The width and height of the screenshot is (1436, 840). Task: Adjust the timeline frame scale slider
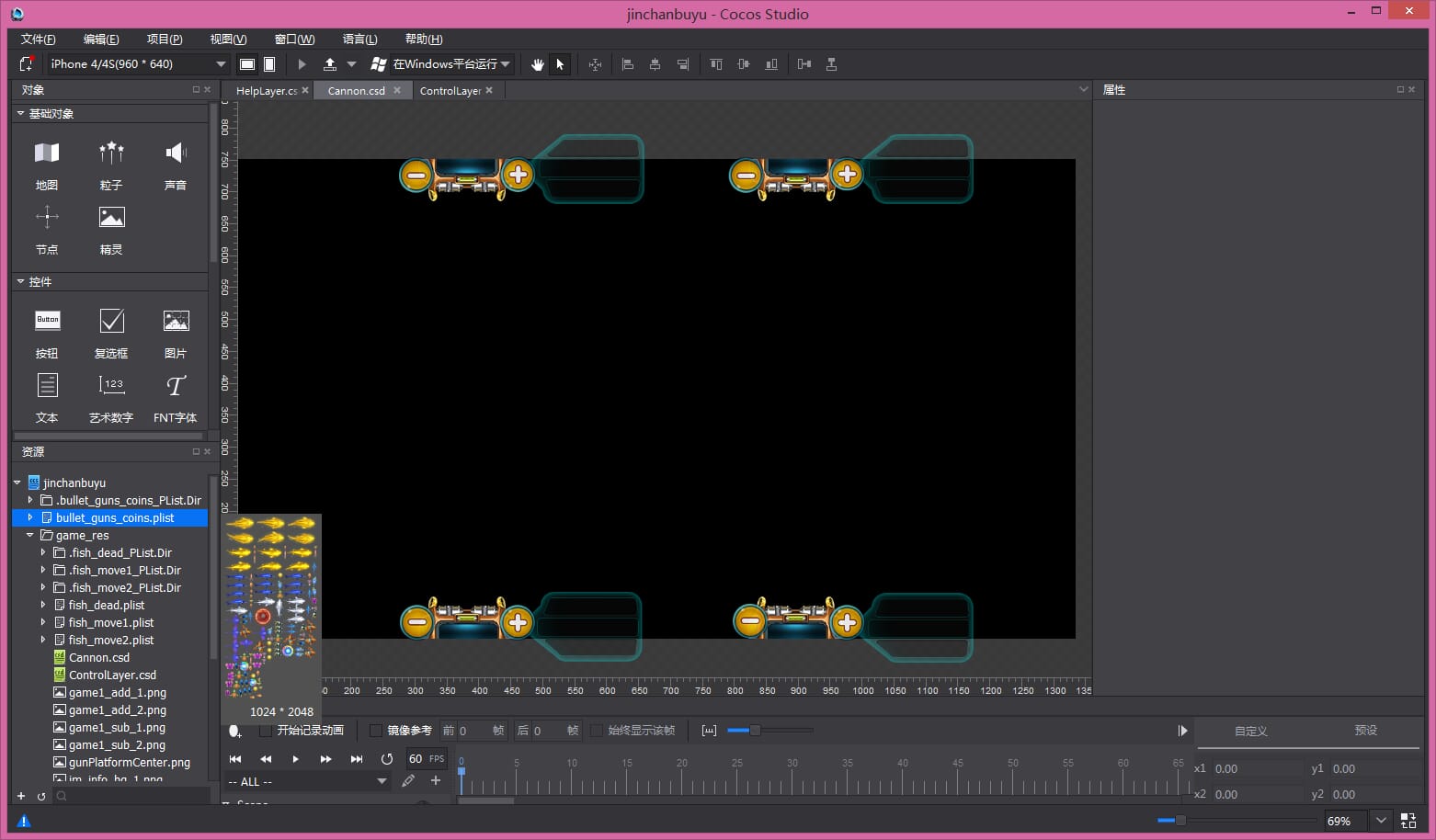[x=755, y=731]
